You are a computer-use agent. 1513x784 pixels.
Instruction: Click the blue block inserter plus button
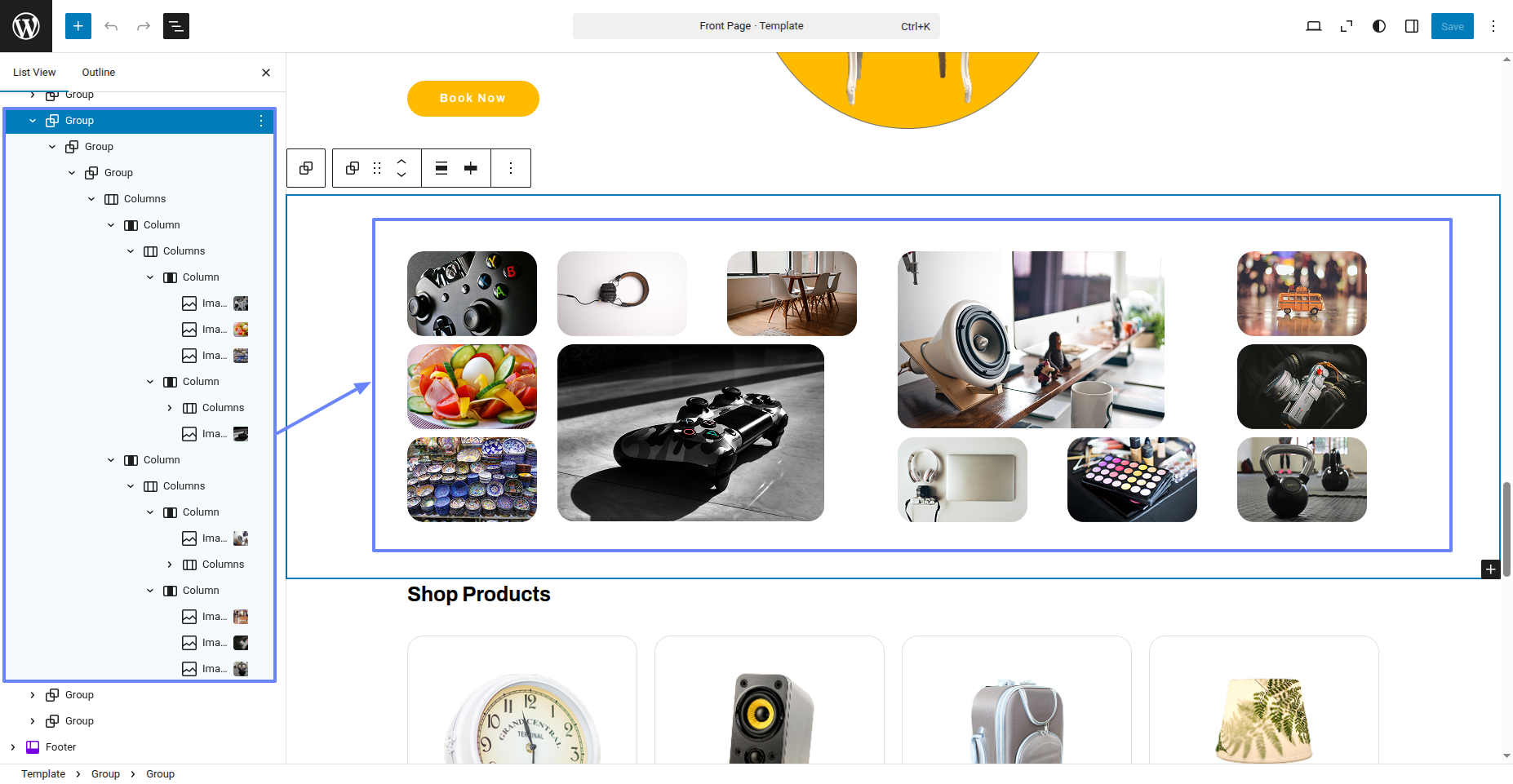[x=78, y=26]
